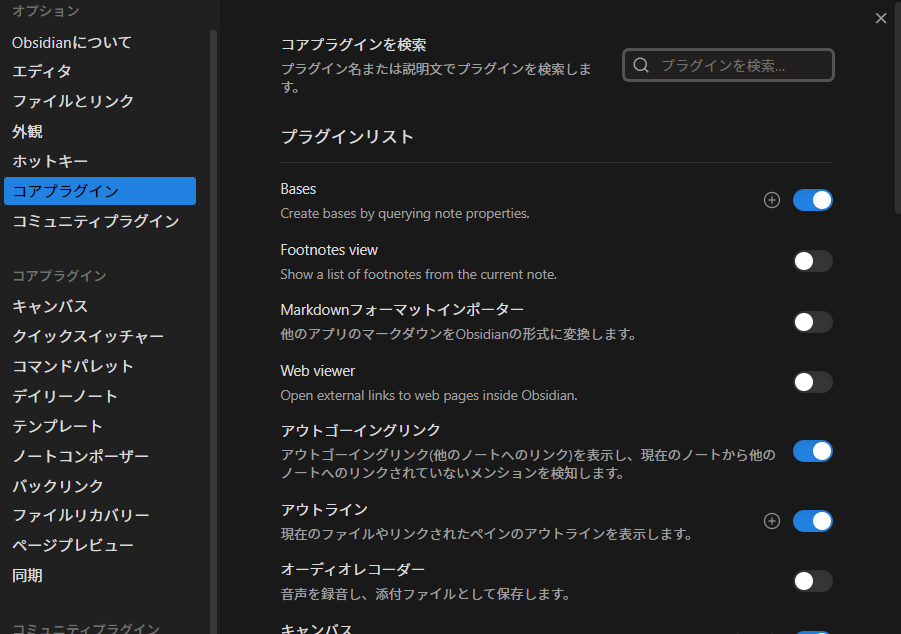Close the settings dialog with the X

click(x=880, y=18)
